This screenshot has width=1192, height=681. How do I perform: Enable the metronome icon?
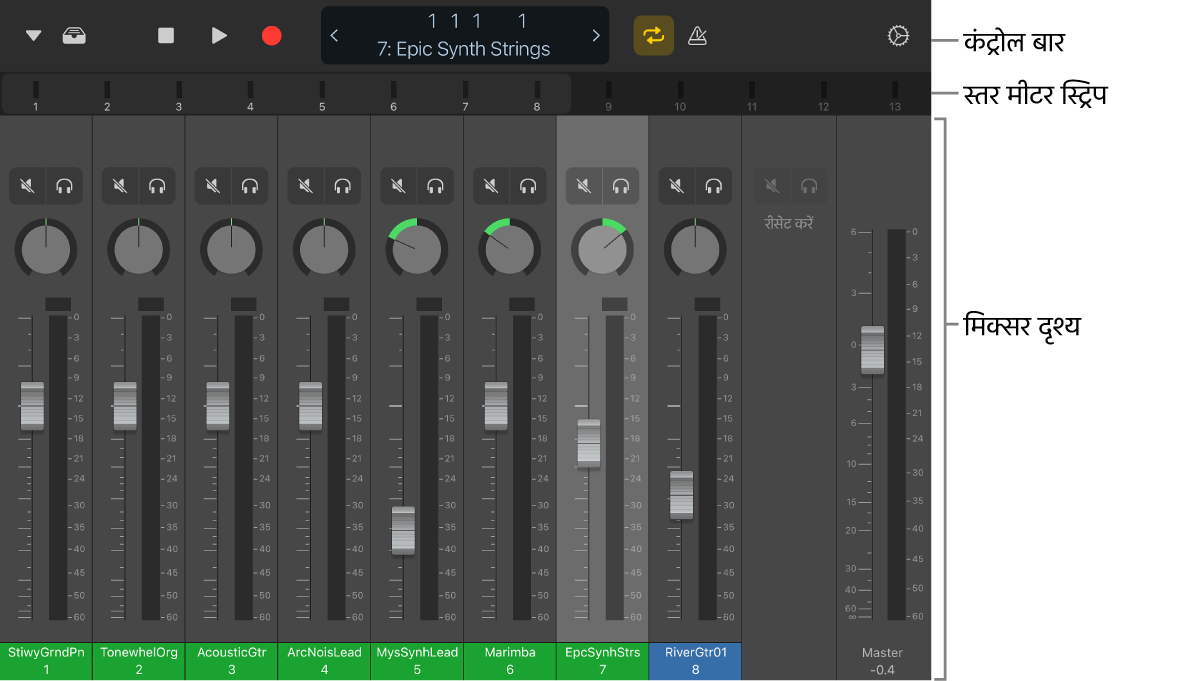698,36
